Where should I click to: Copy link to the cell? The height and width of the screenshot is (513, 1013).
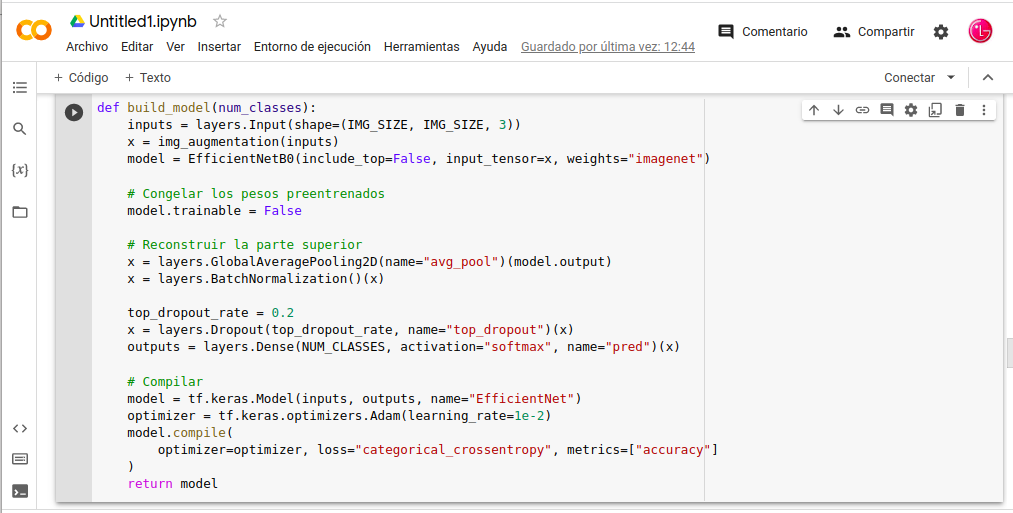[x=862, y=110]
